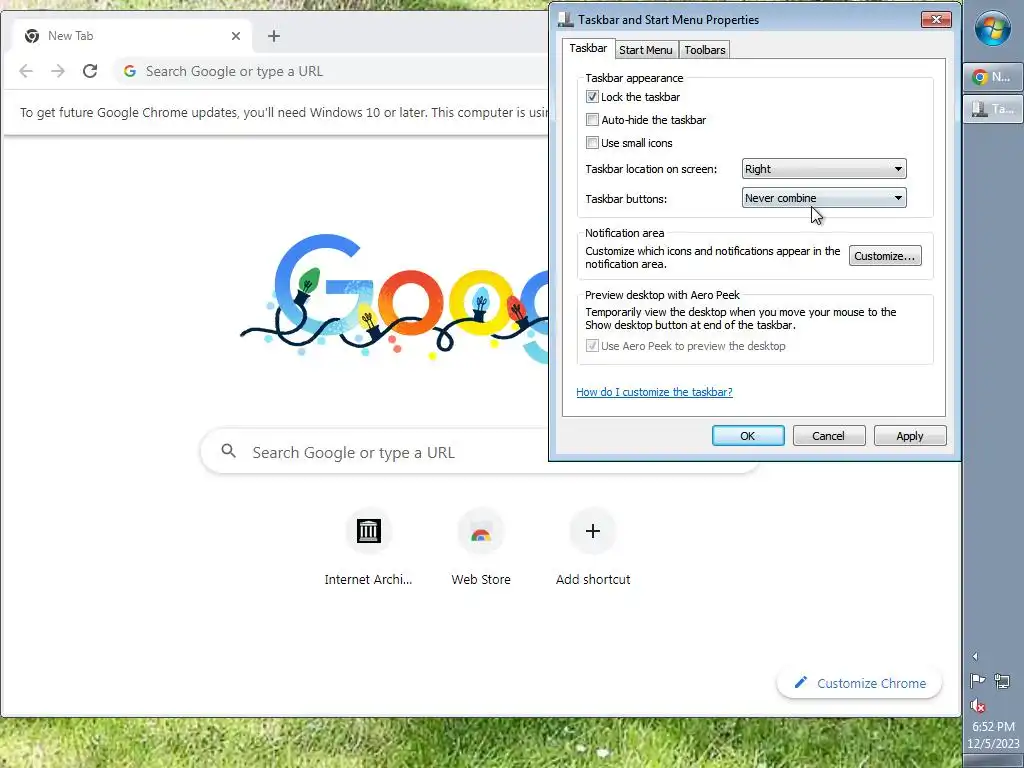Screen dimensions: 1024x768
Task: Switch to the Toolbars tab
Action: [x=705, y=50]
